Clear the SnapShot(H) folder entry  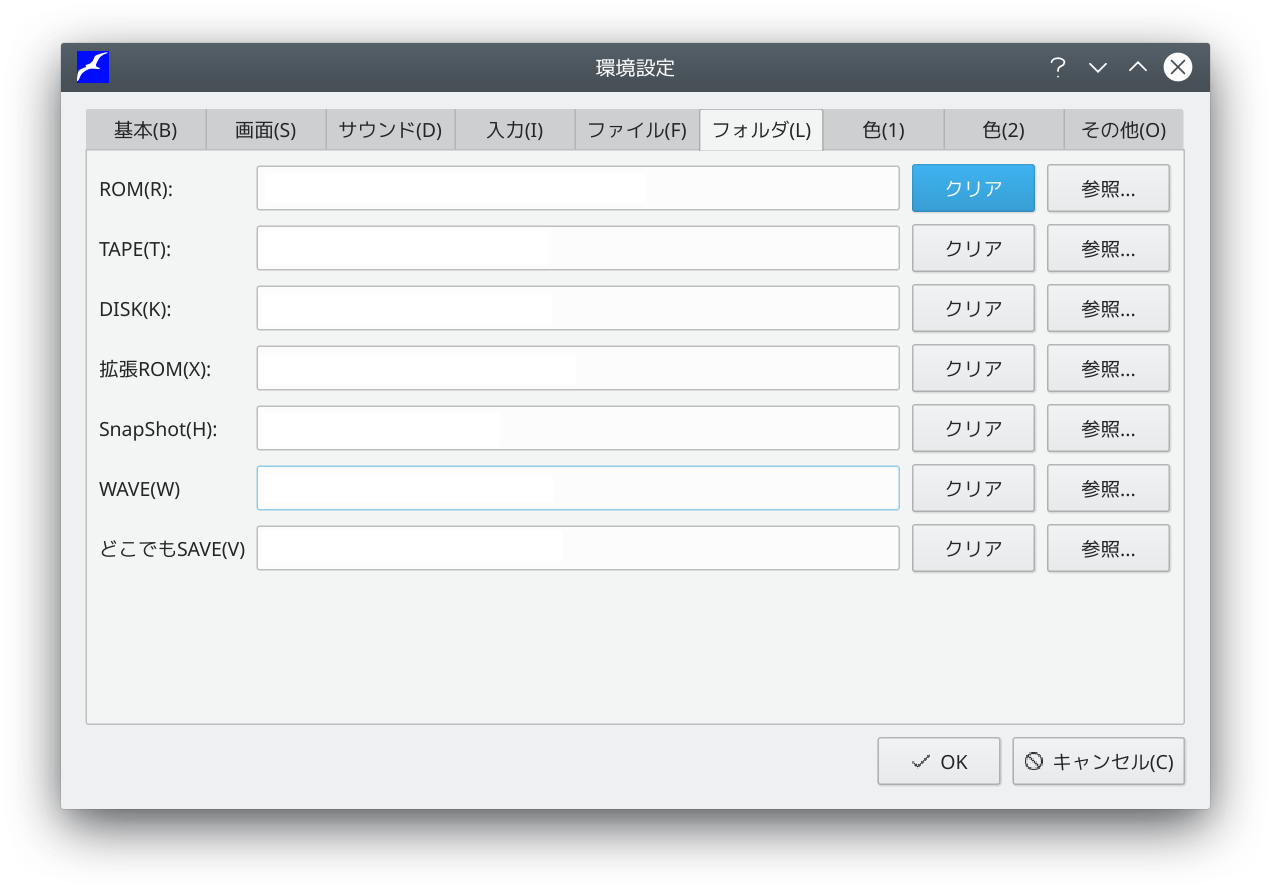[x=973, y=428]
